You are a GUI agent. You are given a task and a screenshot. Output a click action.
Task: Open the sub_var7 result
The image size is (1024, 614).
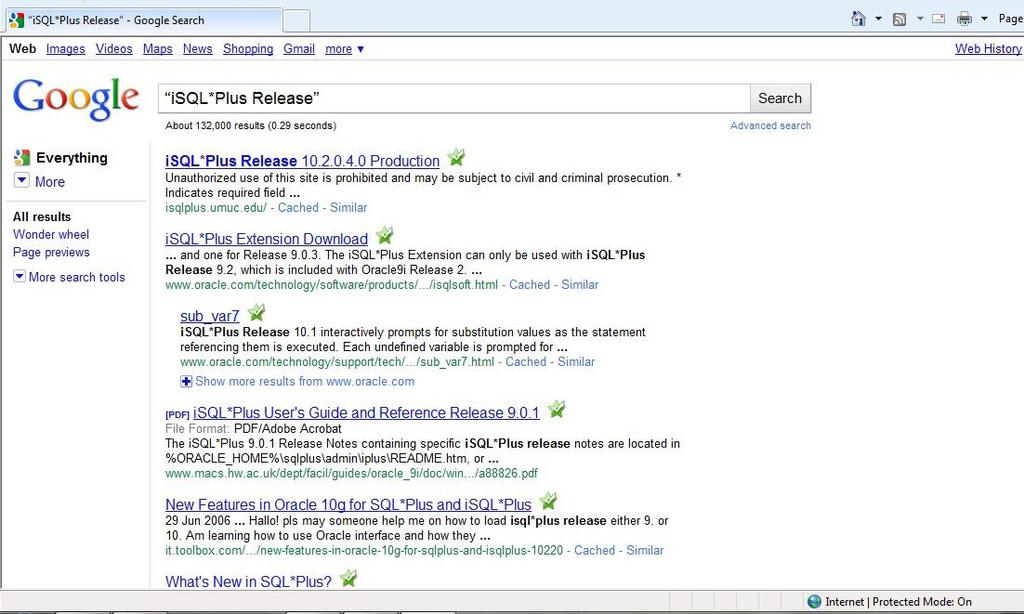(210, 316)
